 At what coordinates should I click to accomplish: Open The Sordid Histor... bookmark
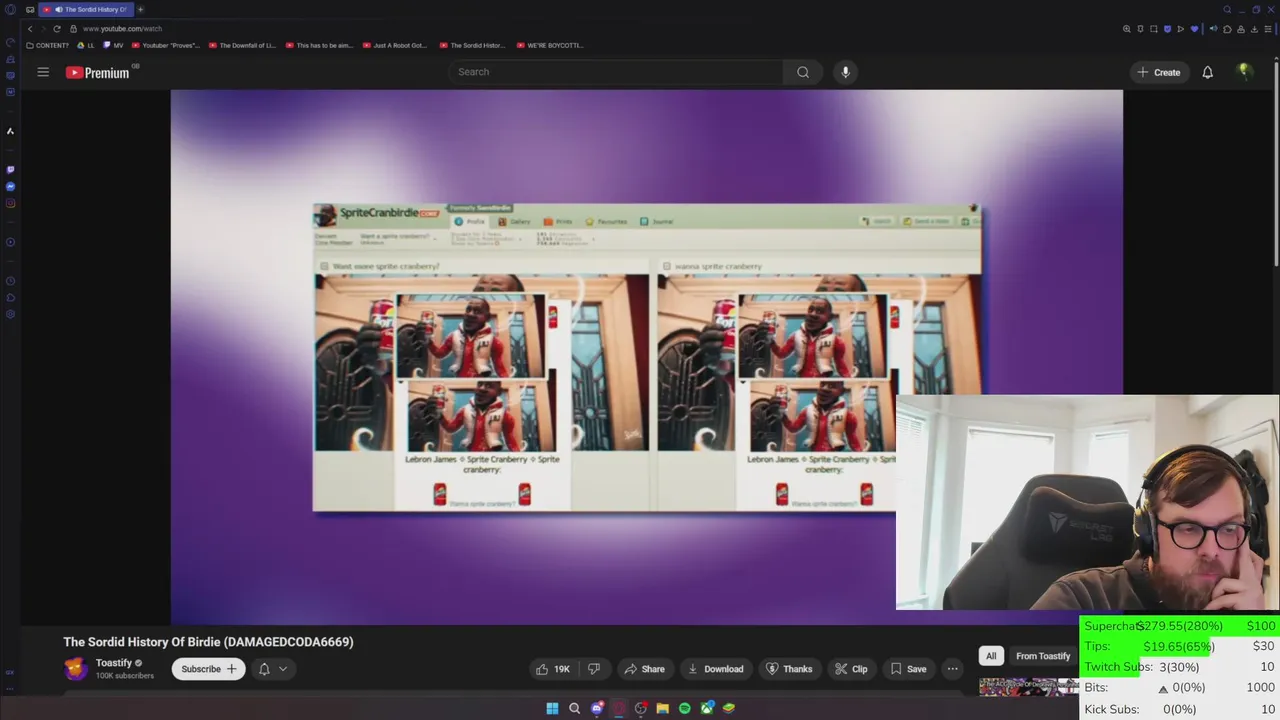(472, 45)
